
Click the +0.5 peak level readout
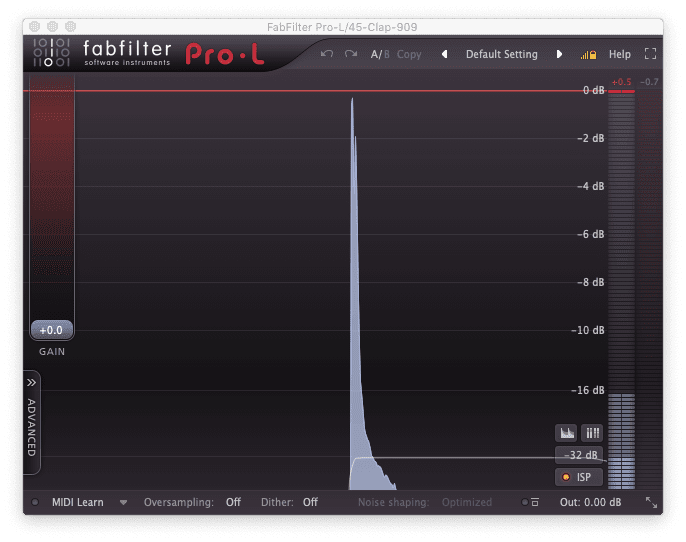tap(621, 82)
